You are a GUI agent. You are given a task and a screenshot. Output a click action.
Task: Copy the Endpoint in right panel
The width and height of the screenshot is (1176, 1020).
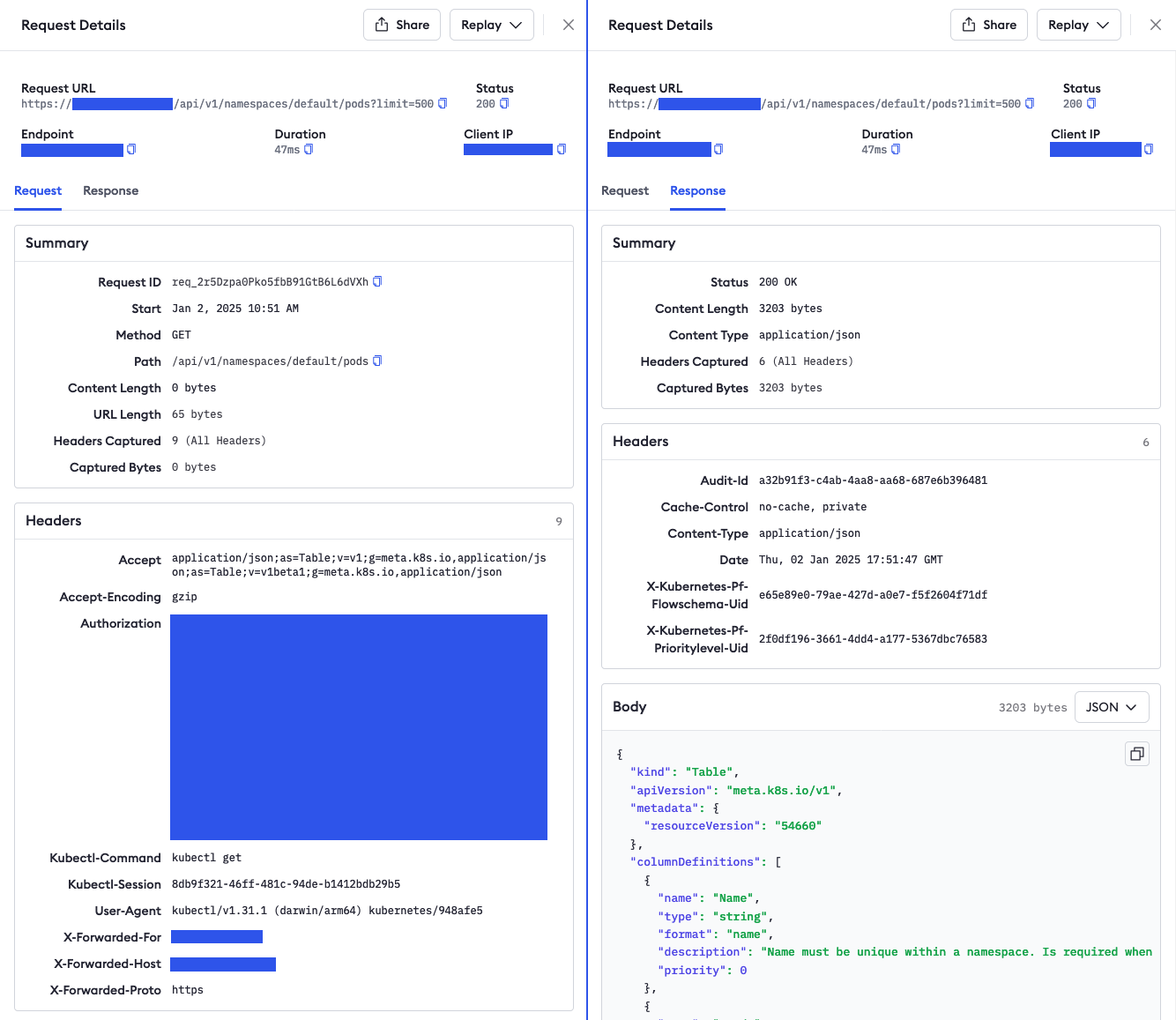(x=718, y=150)
